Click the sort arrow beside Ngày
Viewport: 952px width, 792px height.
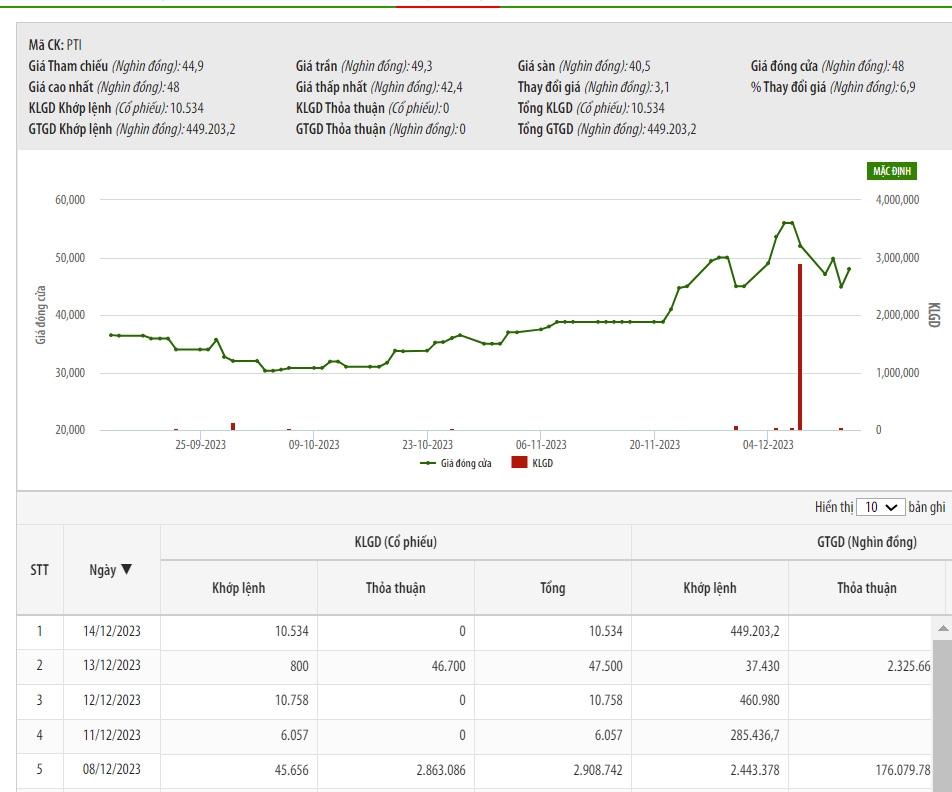pyautogui.click(x=126, y=570)
